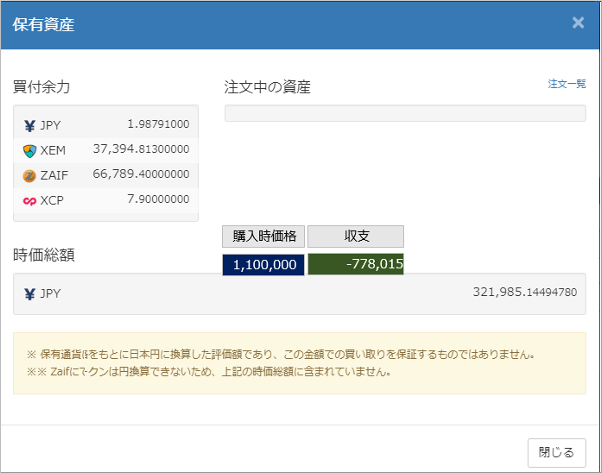Viewport: 602px width, 473px height.
Task: Close the 保有資産 dialog with the X
Action: [x=578, y=23]
